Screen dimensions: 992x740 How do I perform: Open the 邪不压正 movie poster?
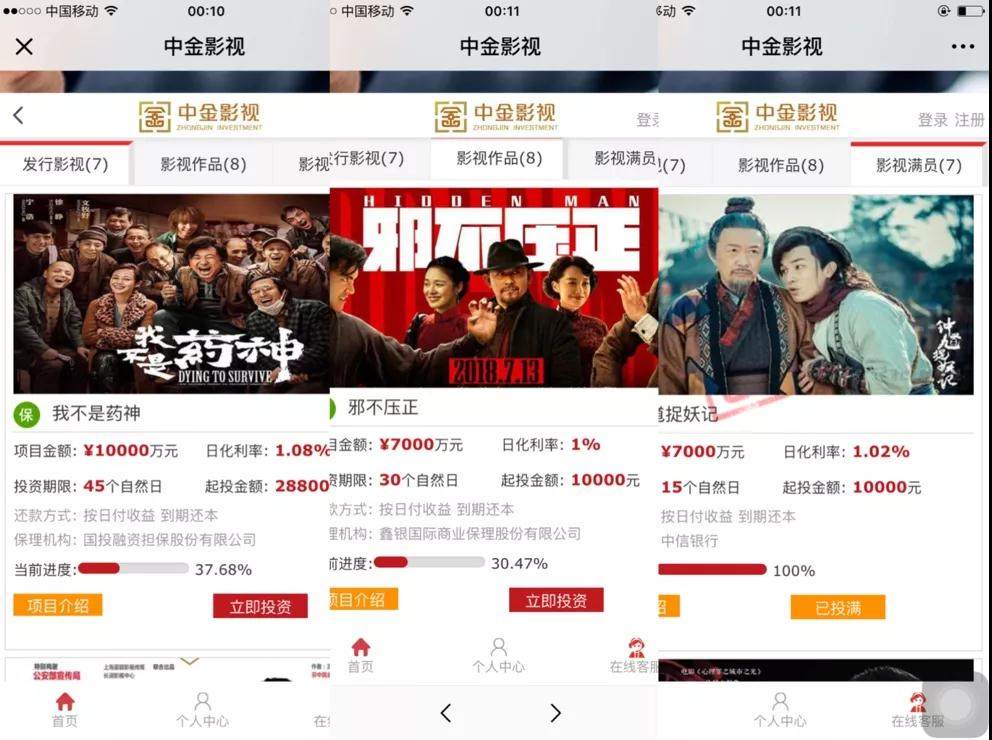[494, 288]
